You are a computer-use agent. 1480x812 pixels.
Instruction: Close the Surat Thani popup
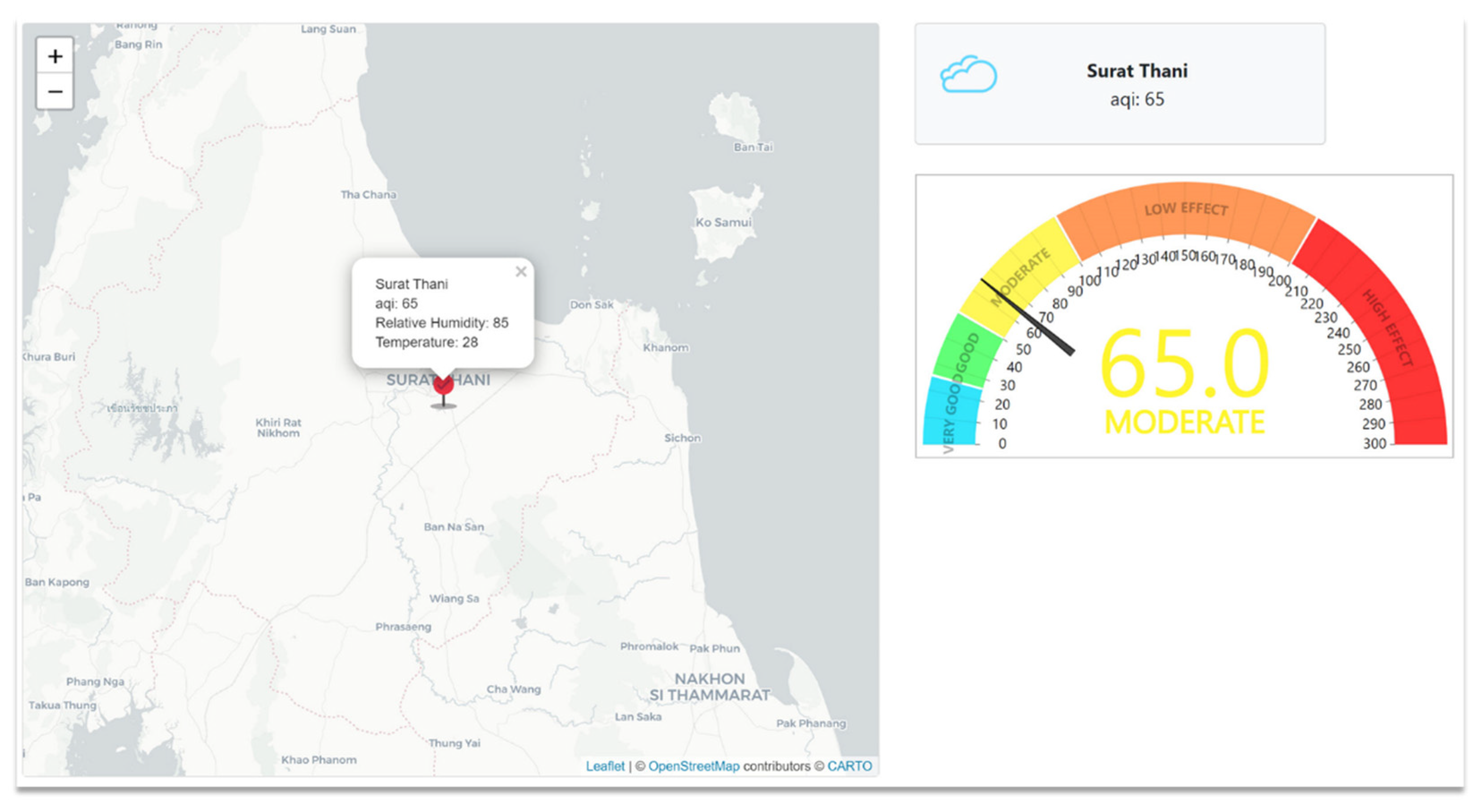click(x=520, y=271)
